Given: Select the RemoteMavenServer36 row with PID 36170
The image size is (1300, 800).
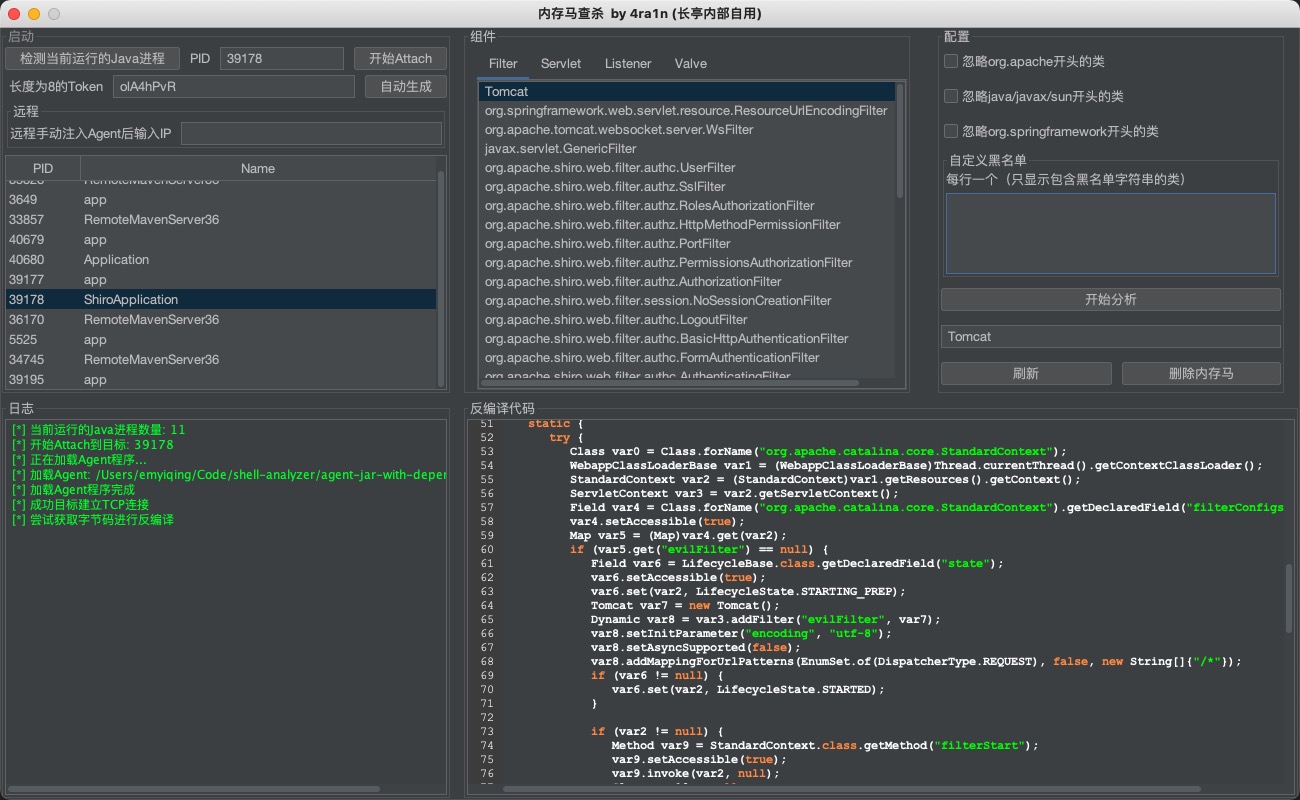Looking at the screenshot, I should pyautogui.click(x=221, y=319).
